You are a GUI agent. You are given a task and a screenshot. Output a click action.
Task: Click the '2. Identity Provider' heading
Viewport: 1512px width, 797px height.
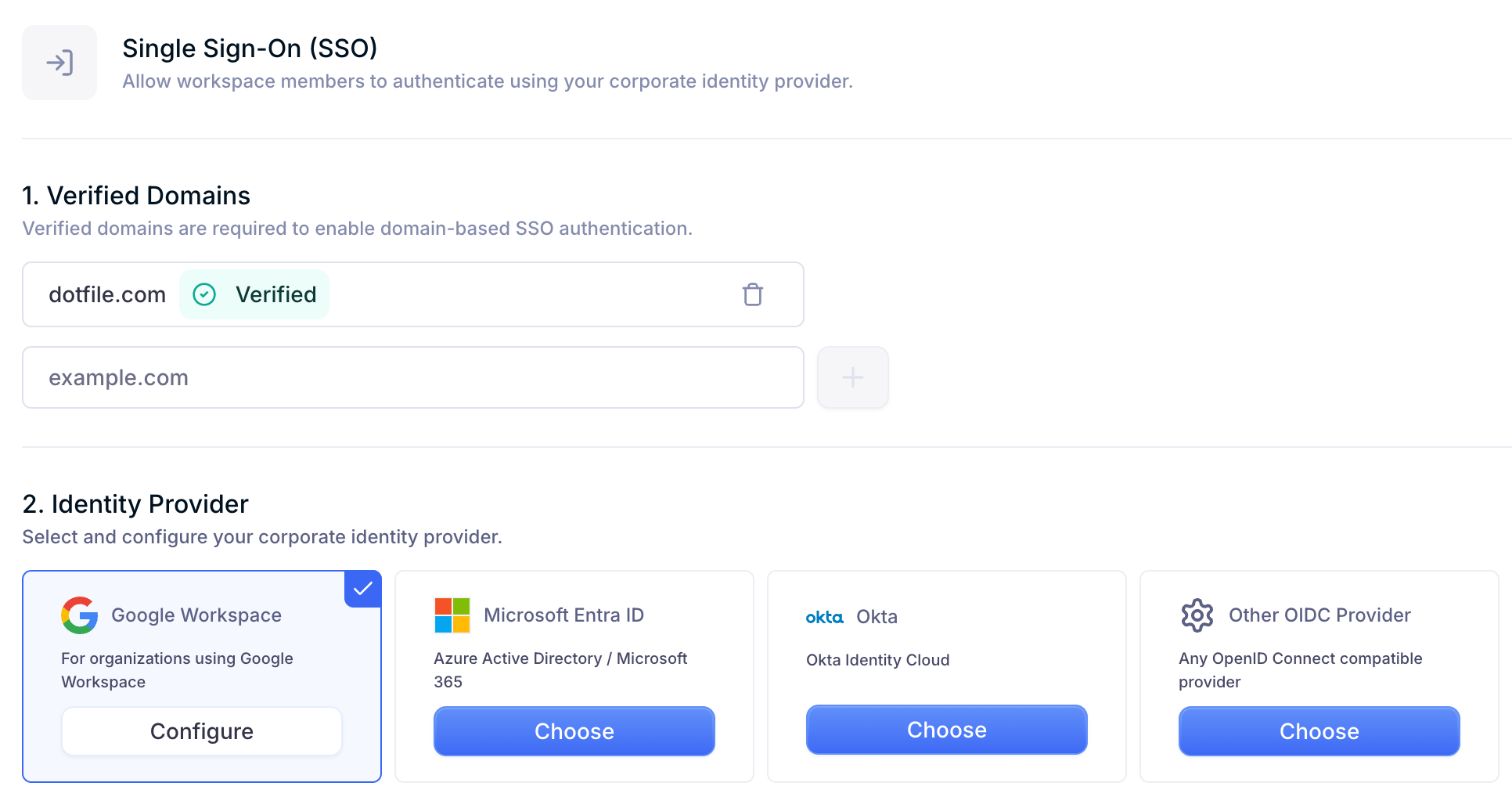[135, 504]
